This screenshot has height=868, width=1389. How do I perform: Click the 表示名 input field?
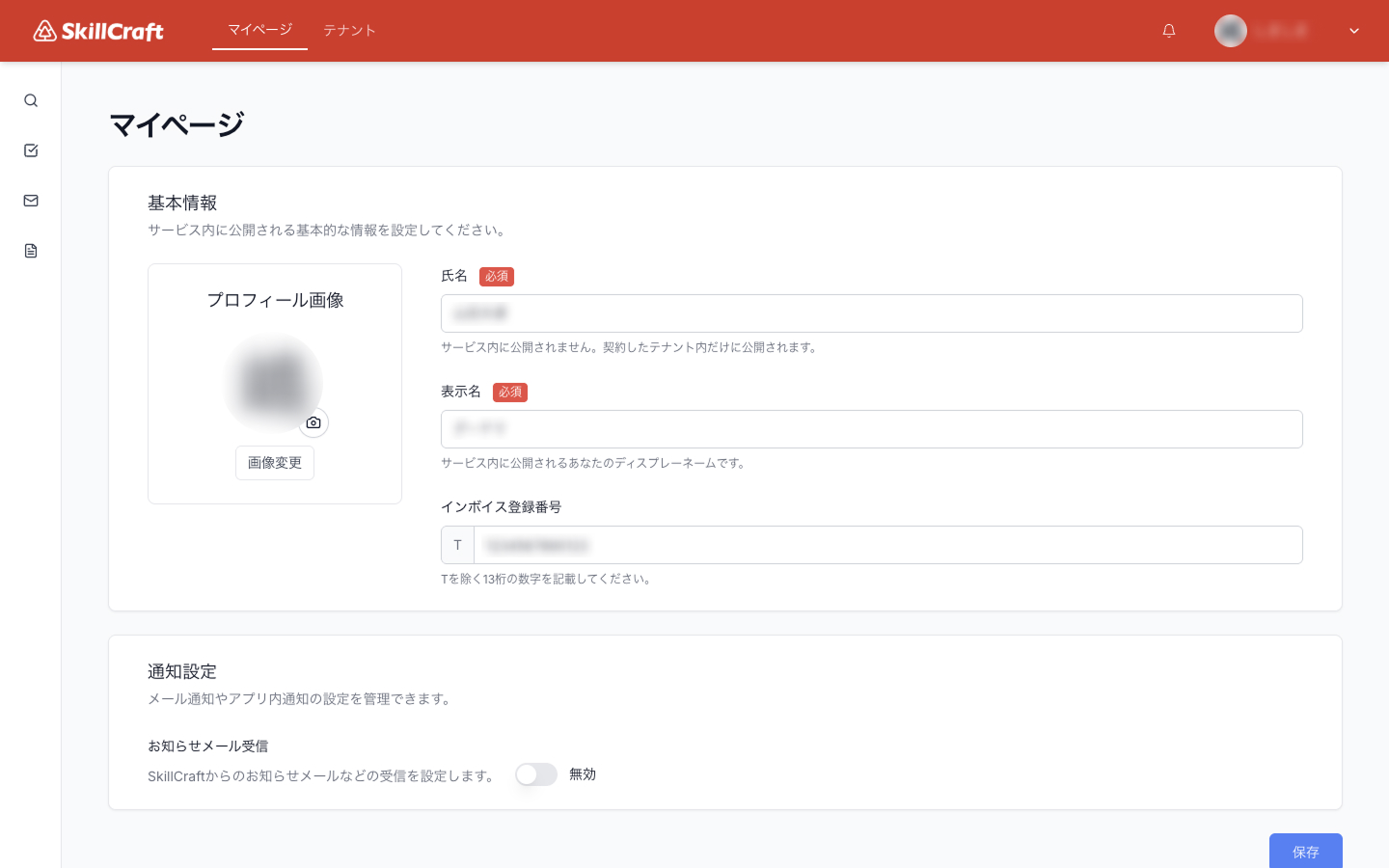[x=870, y=428]
